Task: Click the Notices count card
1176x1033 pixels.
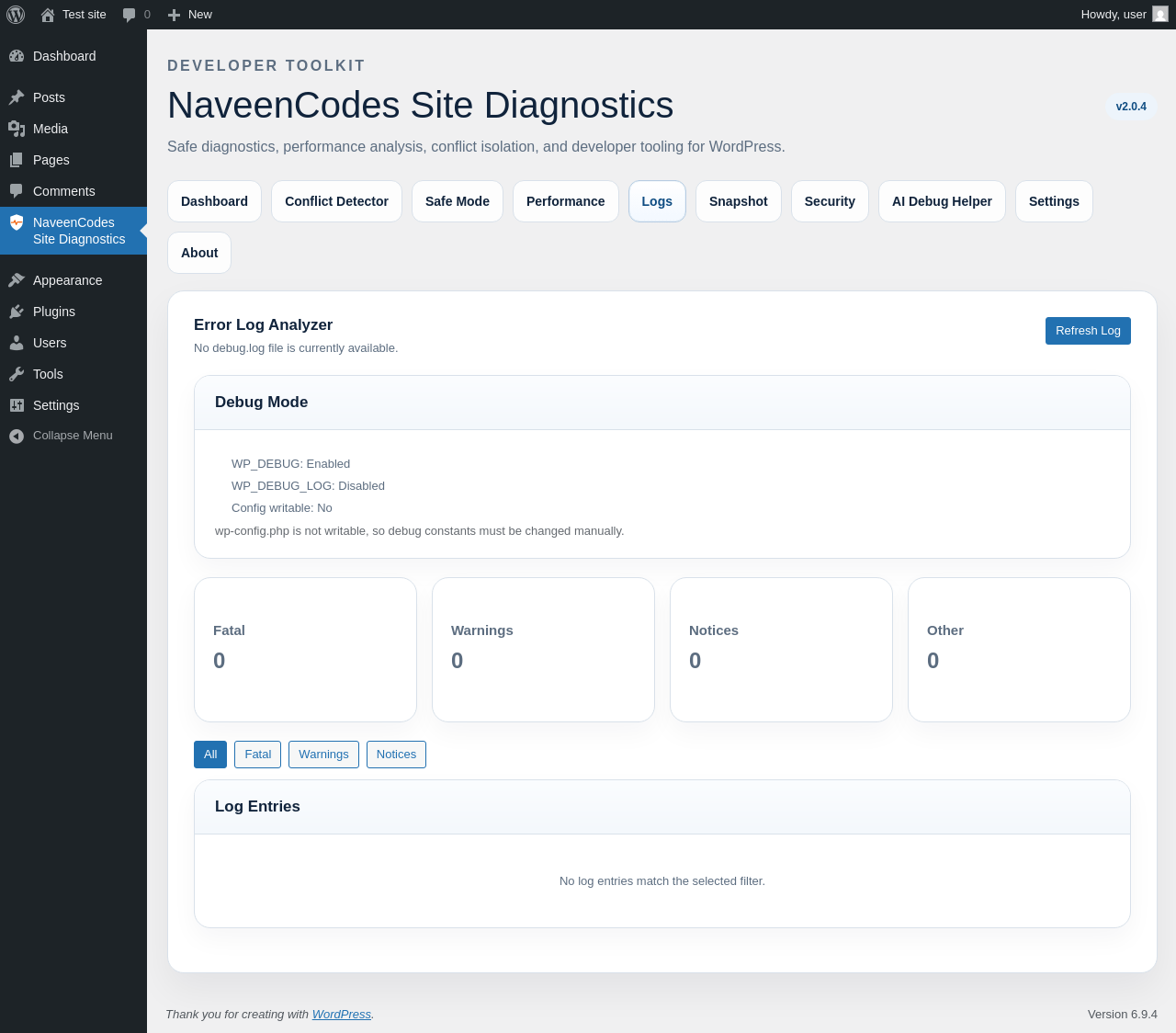Action: point(781,650)
